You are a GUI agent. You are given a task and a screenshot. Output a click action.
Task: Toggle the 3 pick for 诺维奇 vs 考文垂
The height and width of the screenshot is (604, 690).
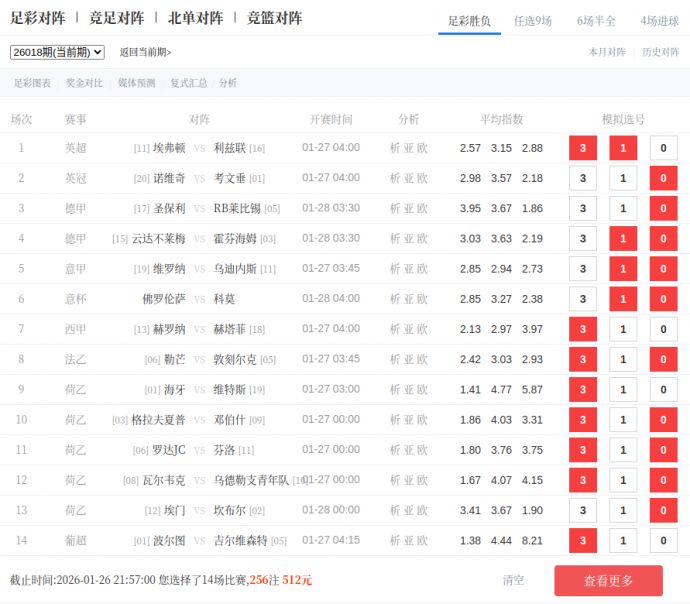click(x=583, y=179)
